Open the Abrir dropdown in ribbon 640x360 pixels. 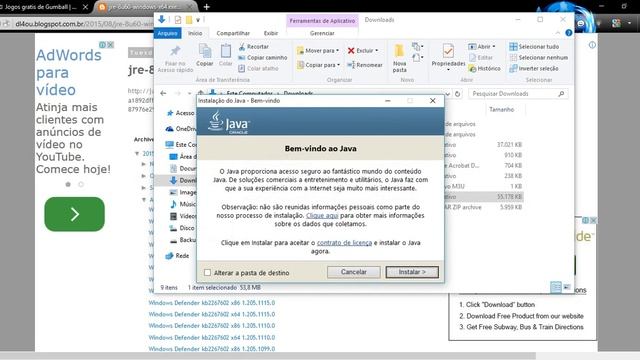(x=482, y=47)
